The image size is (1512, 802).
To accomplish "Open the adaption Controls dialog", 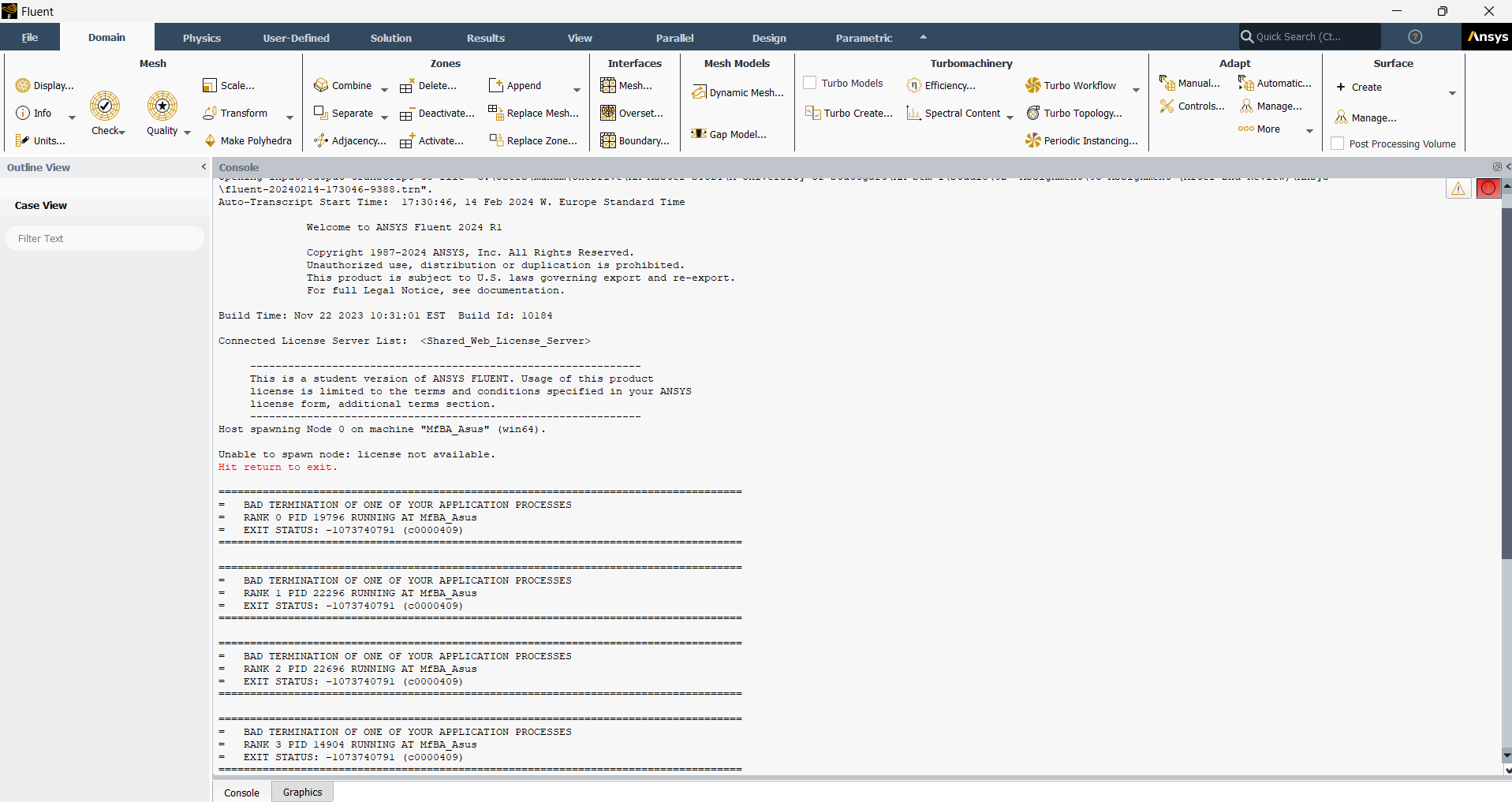I will pos(1193,106).
